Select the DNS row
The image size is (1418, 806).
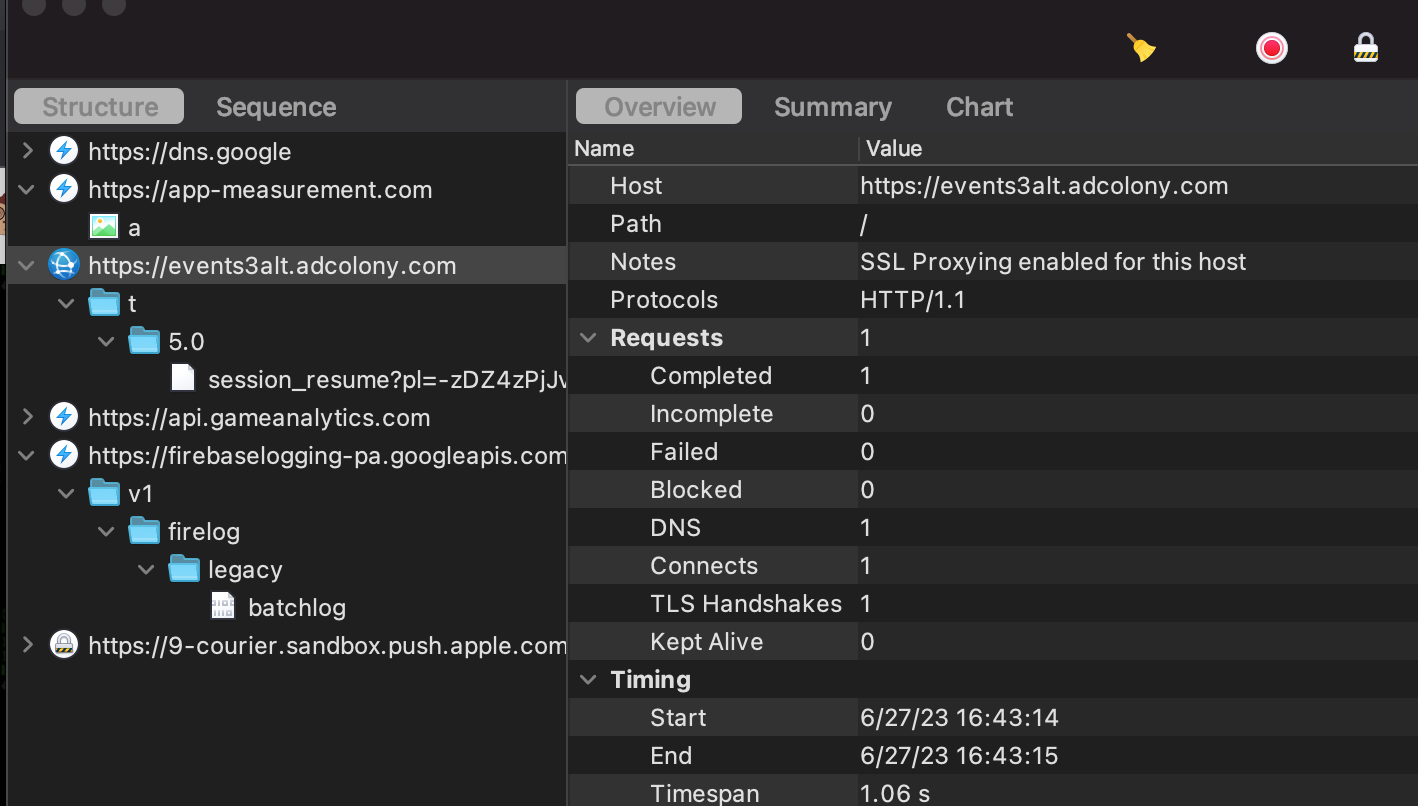coord(993,528)
